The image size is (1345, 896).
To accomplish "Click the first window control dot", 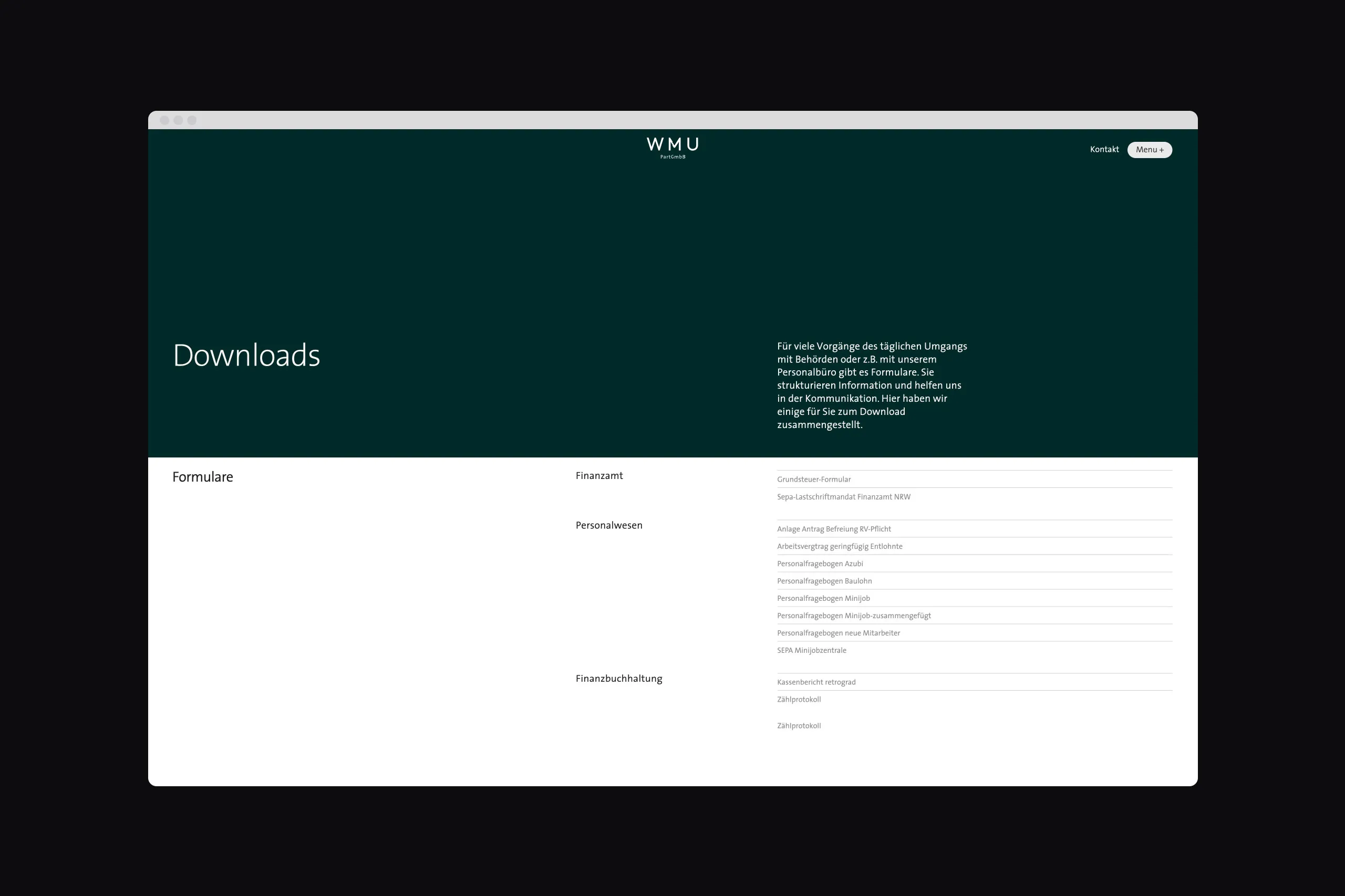I will [164, 120].
